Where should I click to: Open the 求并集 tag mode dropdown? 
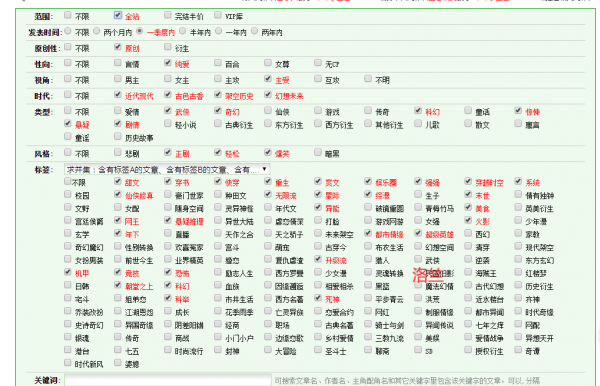pyautogui.click(x=167, y=169)
